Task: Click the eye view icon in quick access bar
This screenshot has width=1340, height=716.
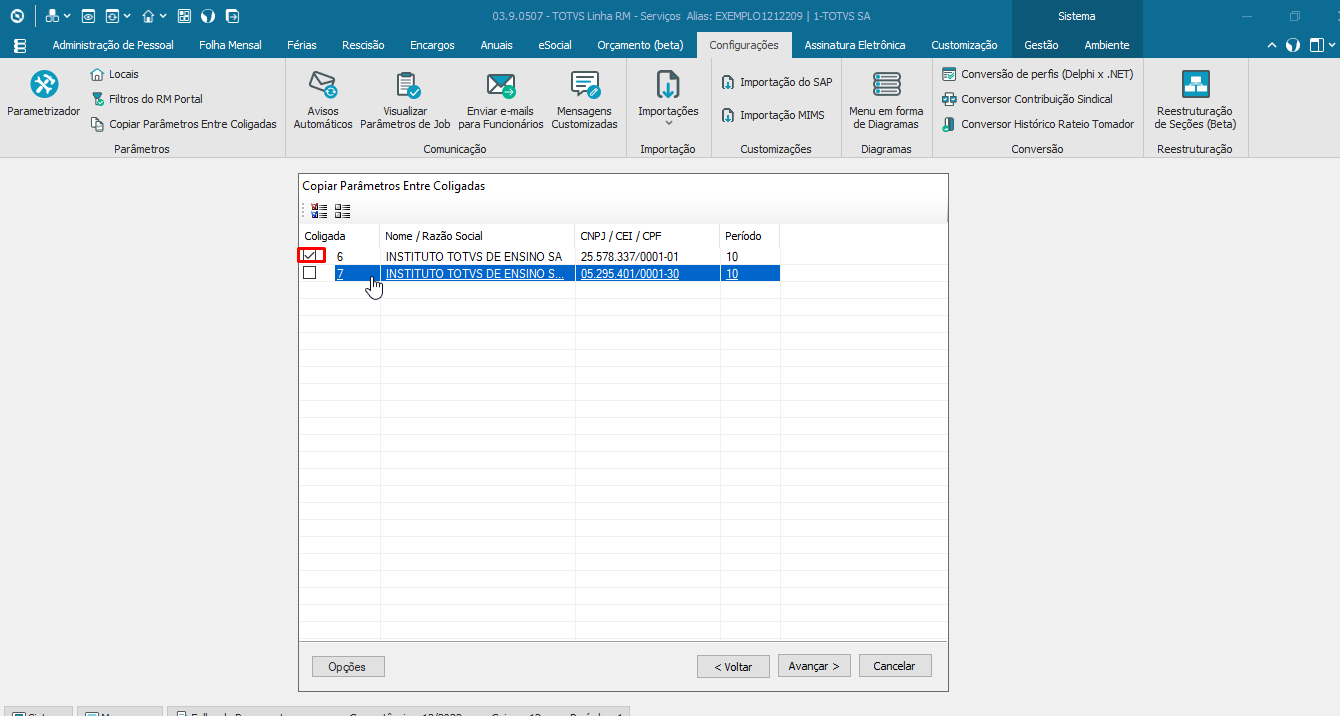Action: click(89, 16)
